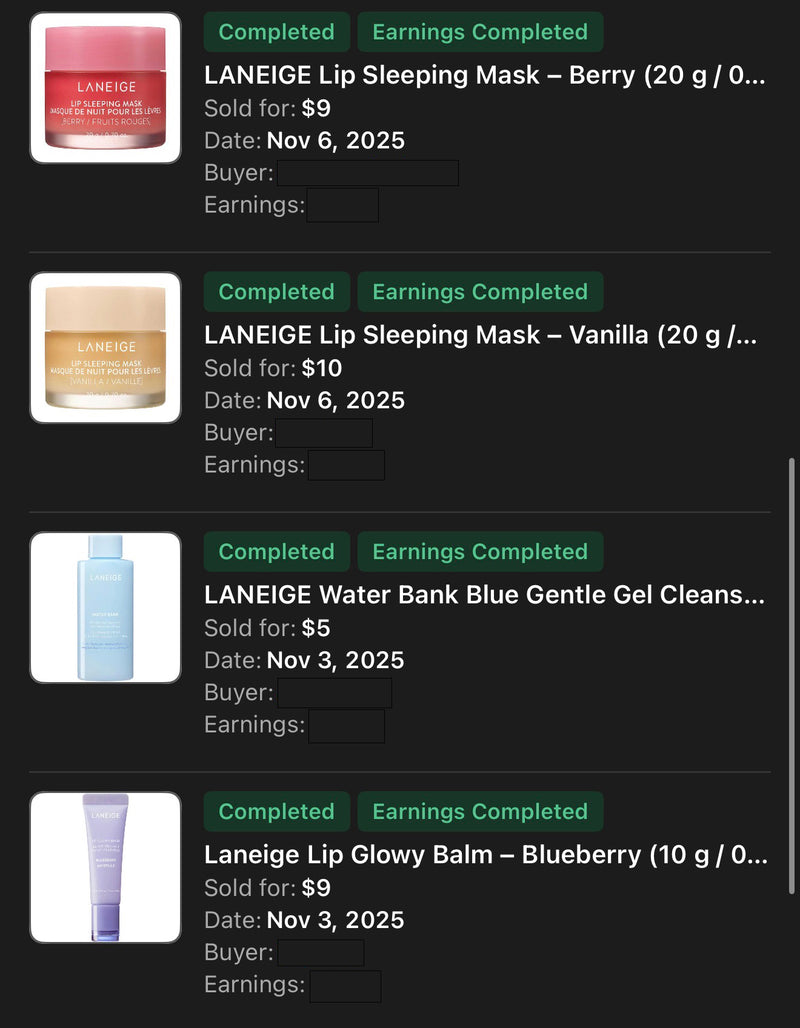Viewport: 800px width, 1028px height.
Task: Click the Completed badge on the Blueberry balm
Action: coord(276,812)
